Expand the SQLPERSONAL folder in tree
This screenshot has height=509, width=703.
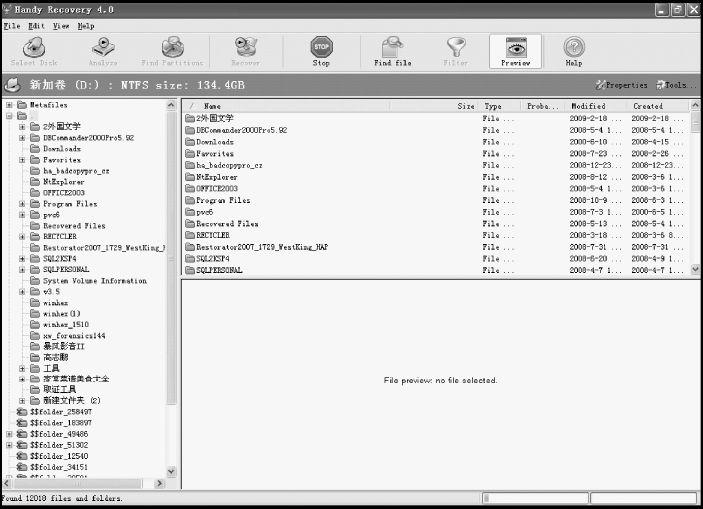[x=22, y=270]
